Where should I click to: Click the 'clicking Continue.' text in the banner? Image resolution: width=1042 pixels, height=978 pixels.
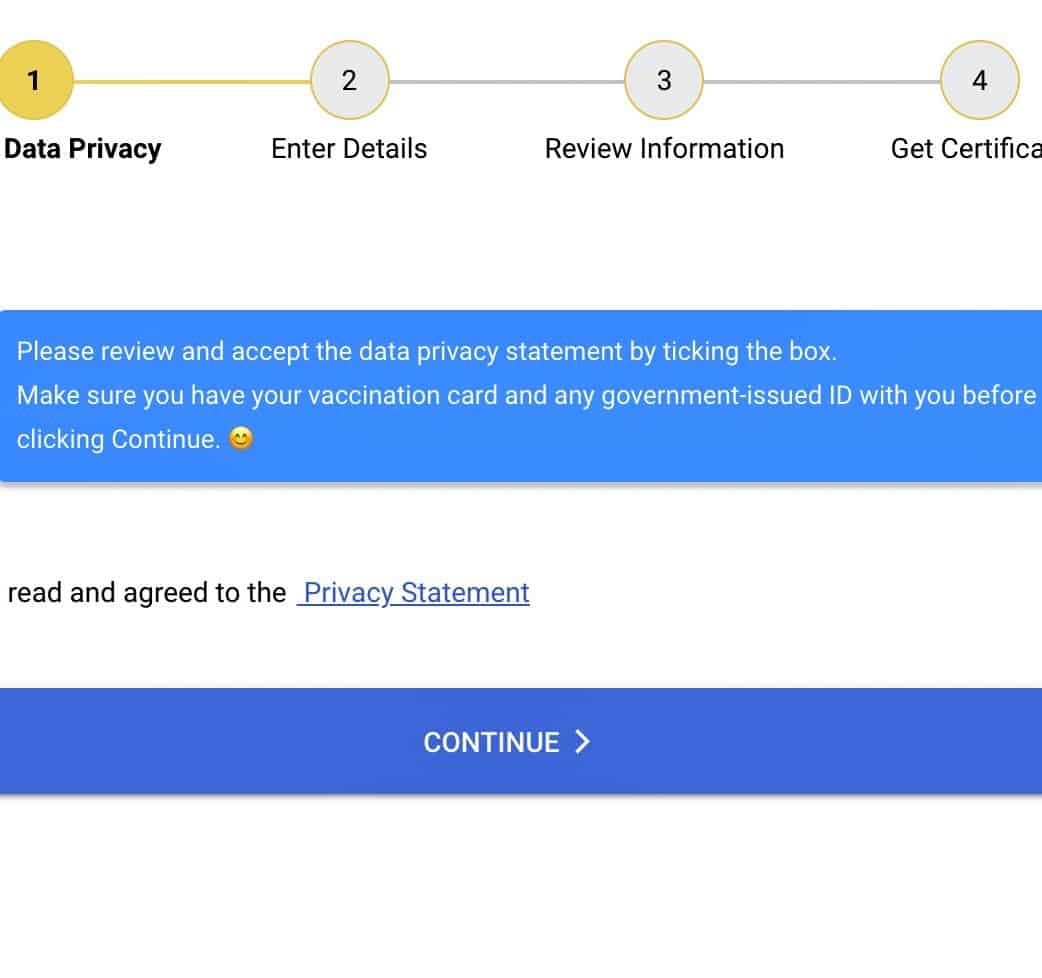(x=118, y=439)
